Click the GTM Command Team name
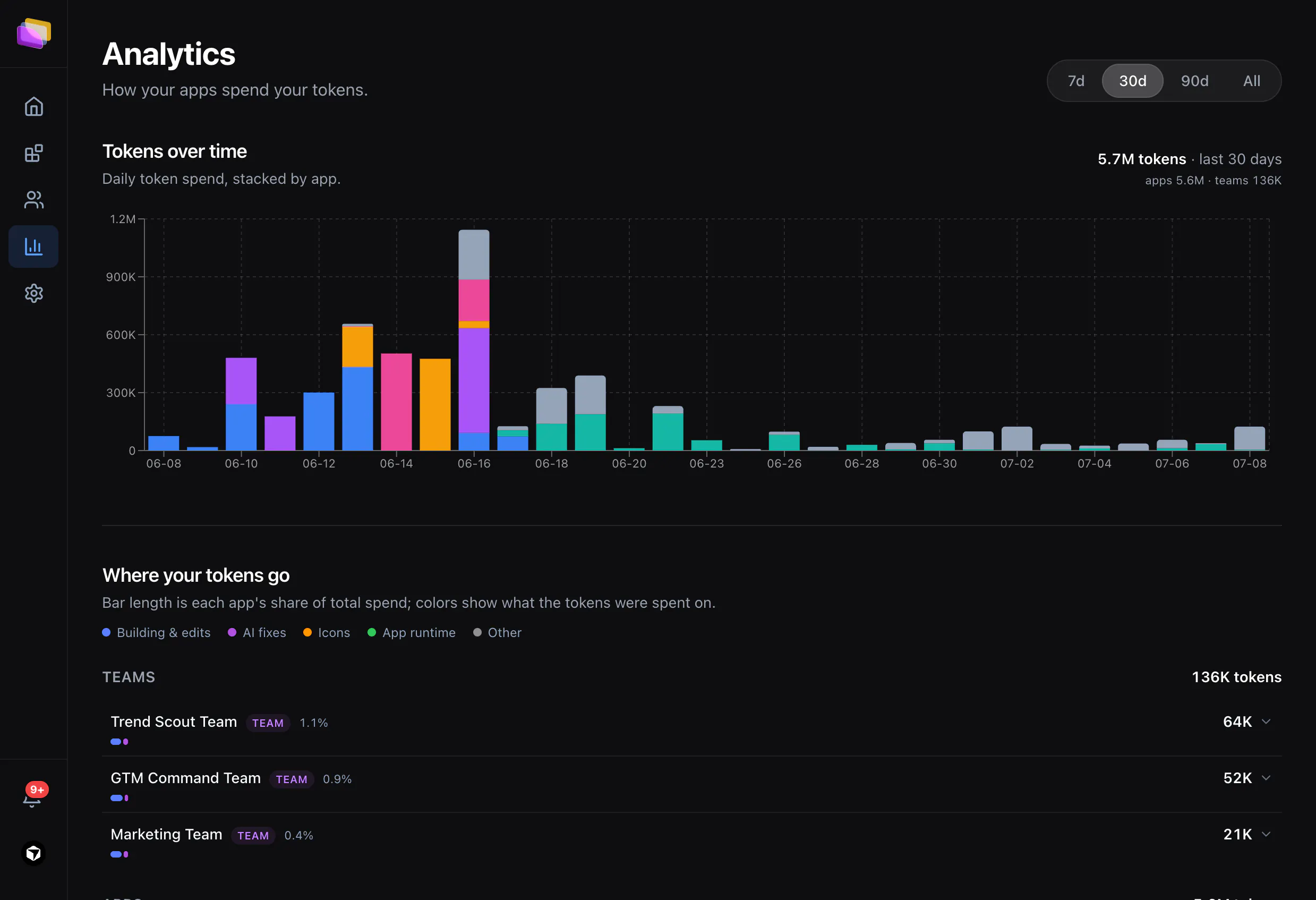This screenshot has height=900, width=1316. 186,778
